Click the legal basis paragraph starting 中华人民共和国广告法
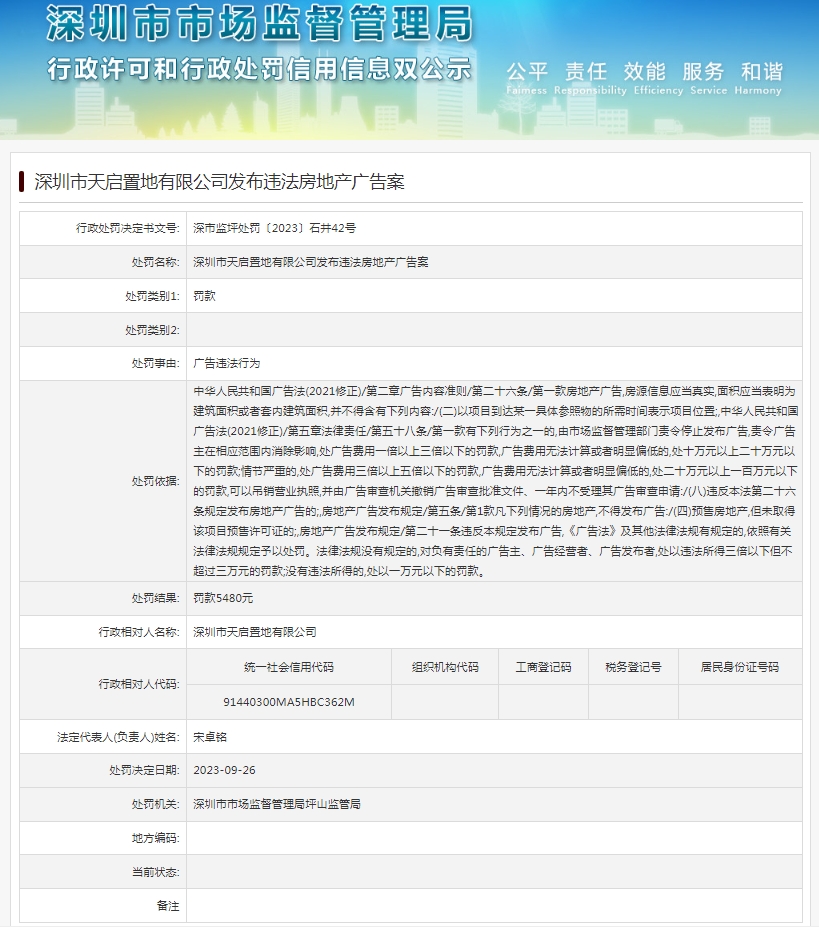This screenshot has width=819, height=927. (x=496, y=481)
